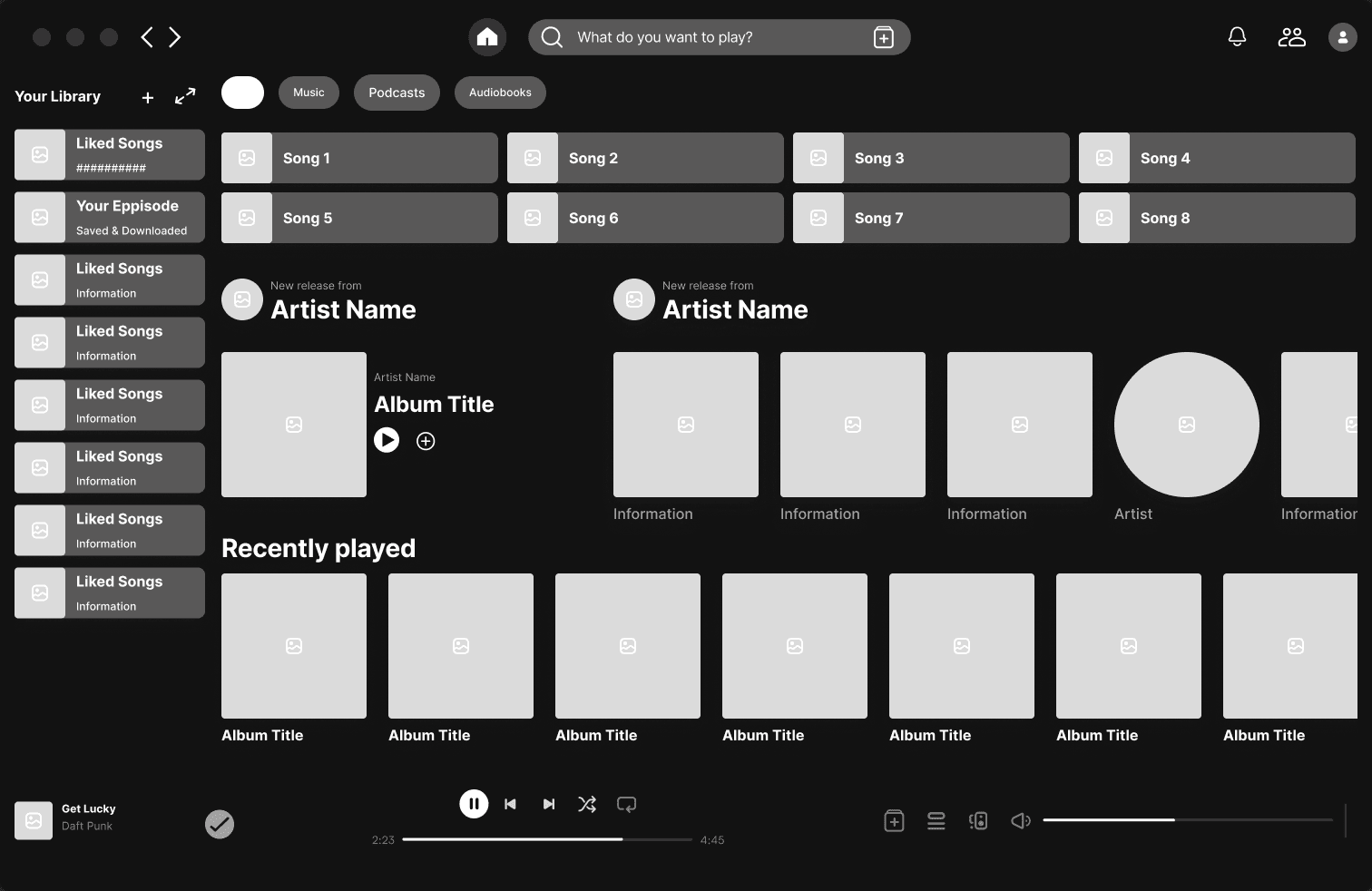Add featured Album Title to library
The width and height of the screenshot is (1372, 891).
426,441
